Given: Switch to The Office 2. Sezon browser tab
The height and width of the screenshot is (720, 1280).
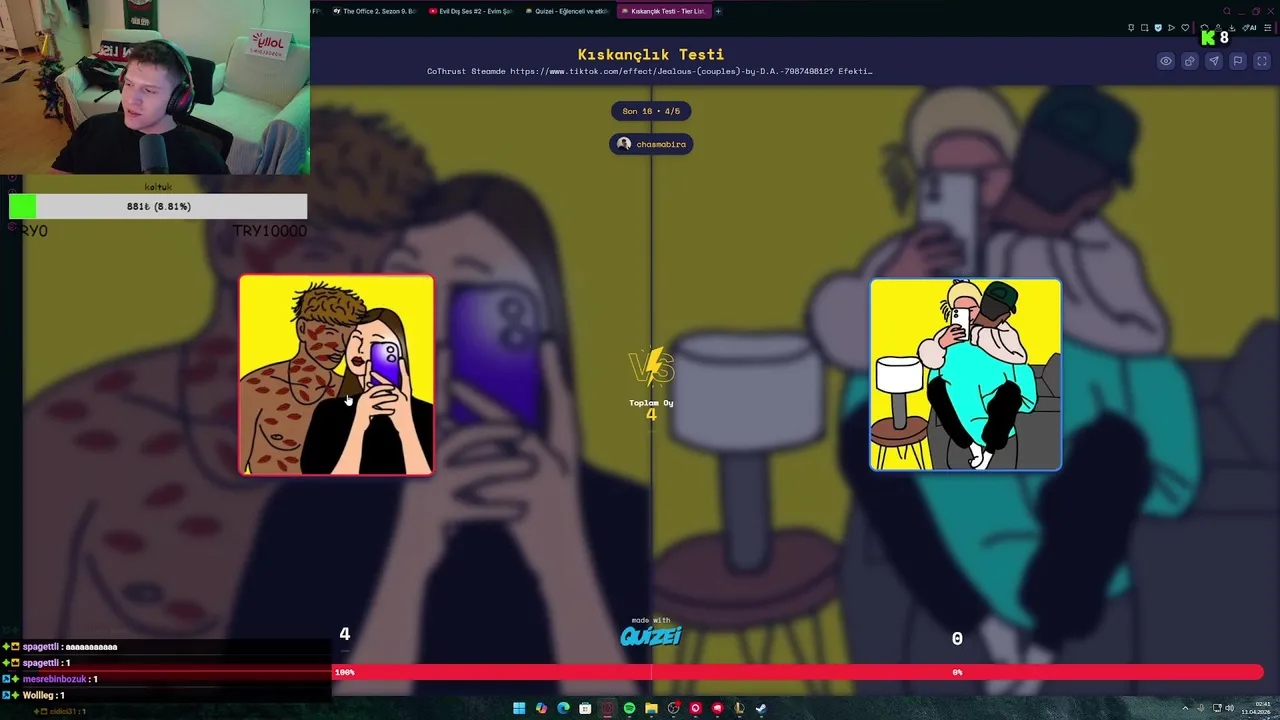Looking at the screenshot, I should tap(373, 11).
